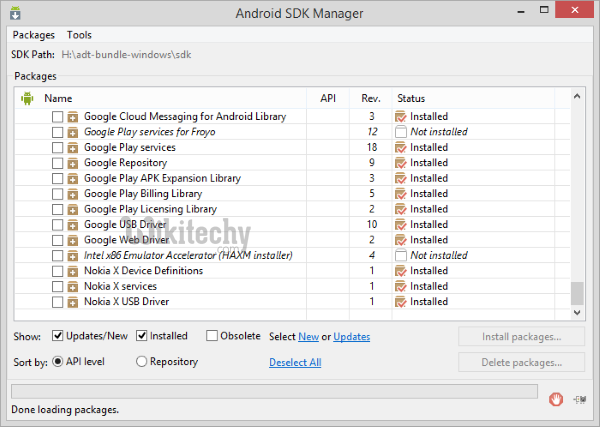Sort packages by Repository
Image resolution: width=600 pixels, height=427 pixels.
[x=142, y=362]
